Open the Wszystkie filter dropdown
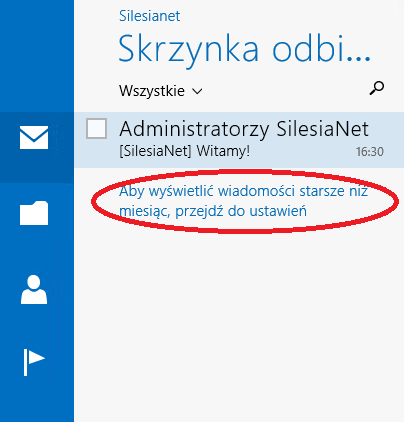418x422 pixels. [x=161, y=91]
